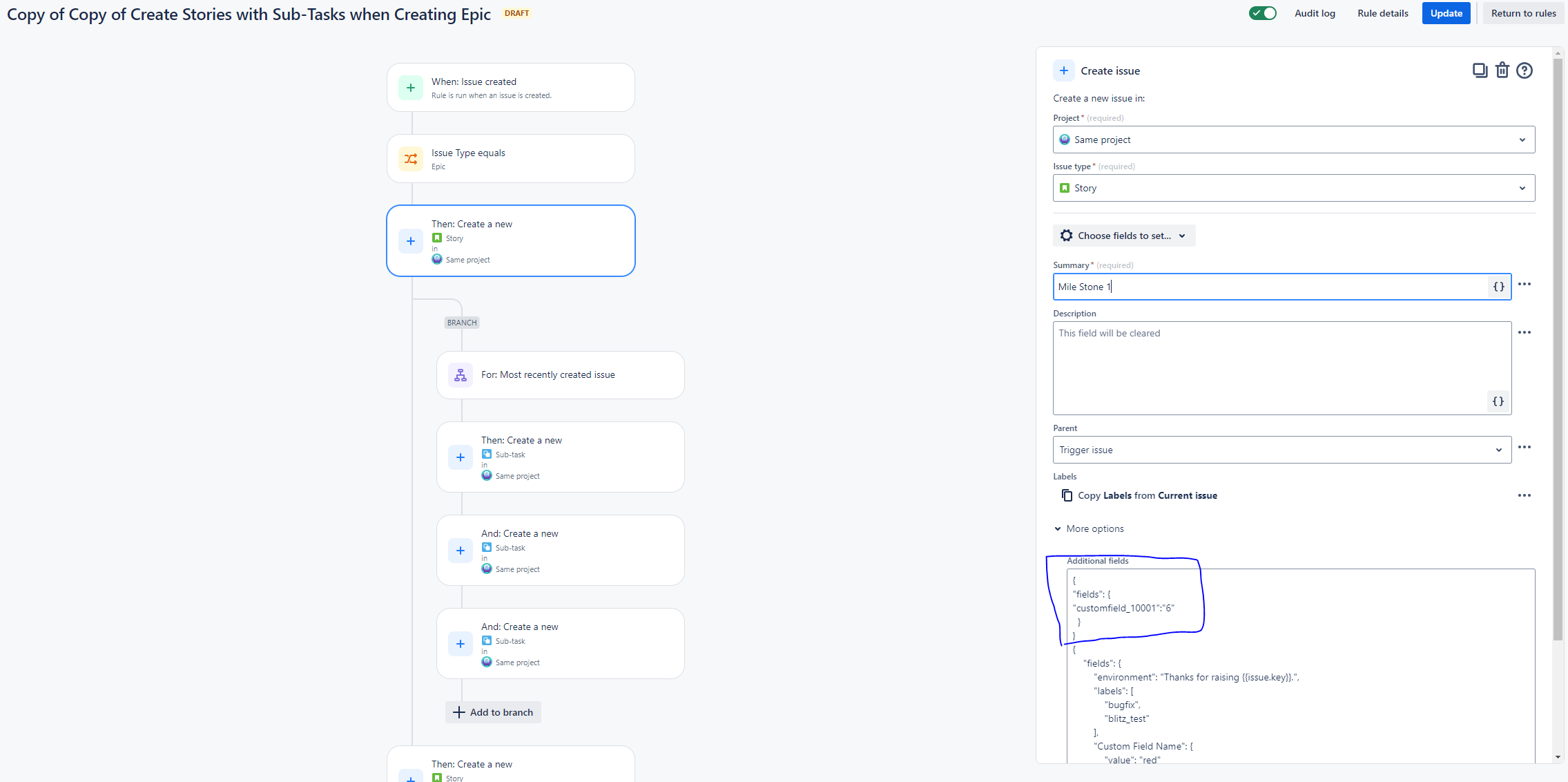Open the Audit log
This screenshot has height=782, width=1568.
point(1315,13)
